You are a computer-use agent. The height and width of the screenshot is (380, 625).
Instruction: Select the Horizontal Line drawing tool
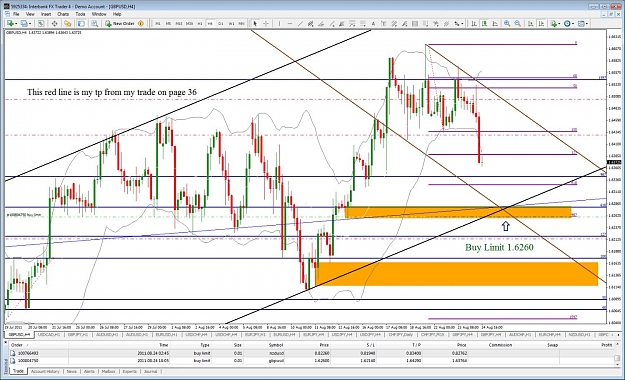pos(290,24)
